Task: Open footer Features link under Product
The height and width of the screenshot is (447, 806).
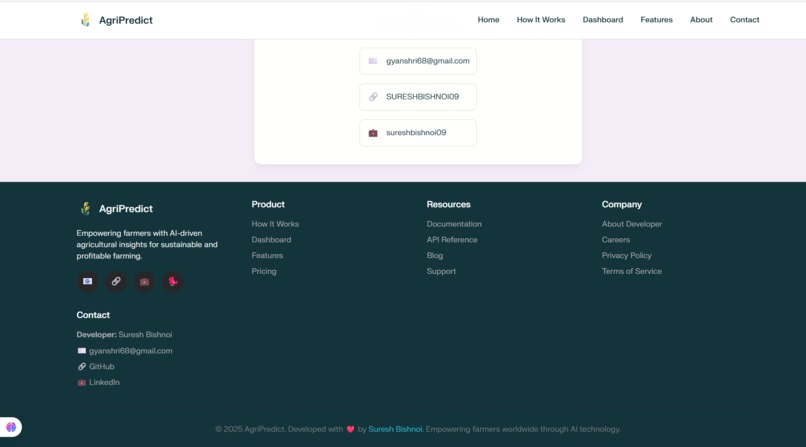Action: 267,255
